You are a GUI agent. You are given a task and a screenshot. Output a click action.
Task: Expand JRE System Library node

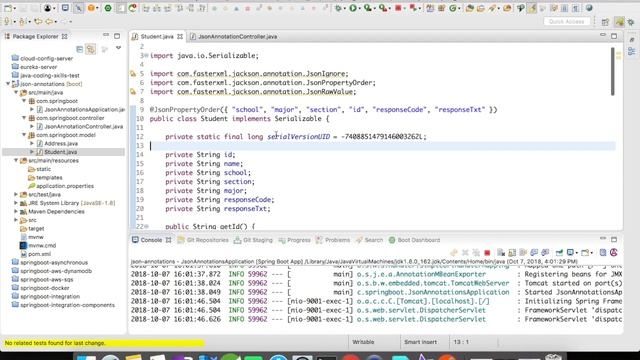tap(16, 203)
